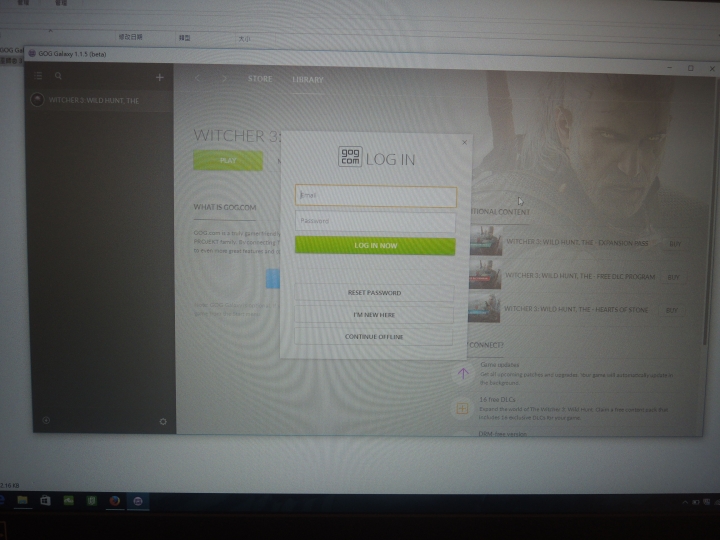The image size is (720, 540).
Task: Sort by 修改日期 column in File Explorer
Action: point(130,37)
